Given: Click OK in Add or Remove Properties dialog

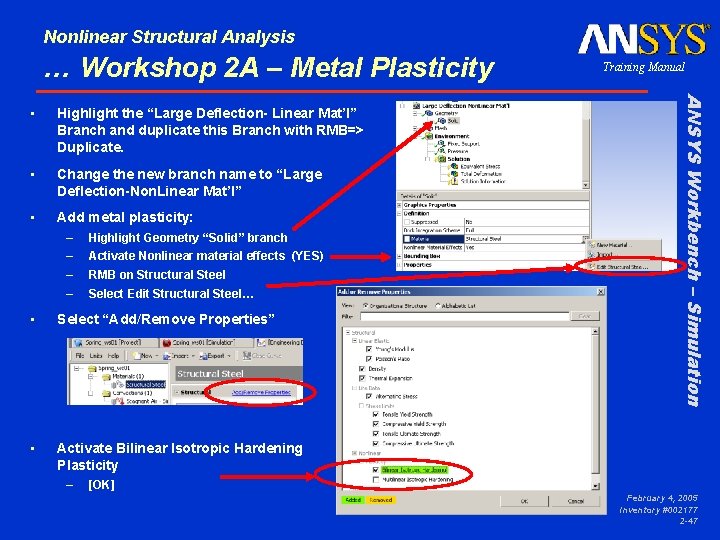Looking at the screenshot, I should tap(524, 501).
